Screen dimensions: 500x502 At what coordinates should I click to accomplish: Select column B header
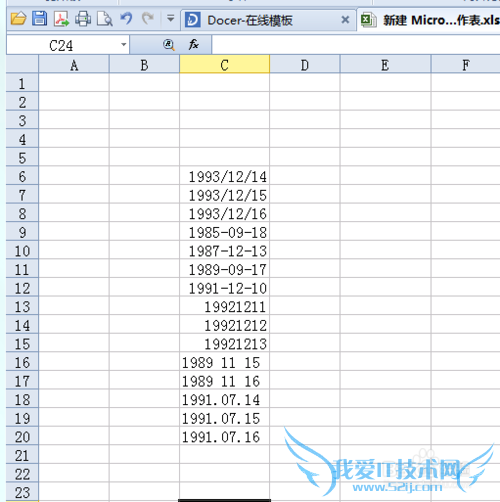[144, 64]
